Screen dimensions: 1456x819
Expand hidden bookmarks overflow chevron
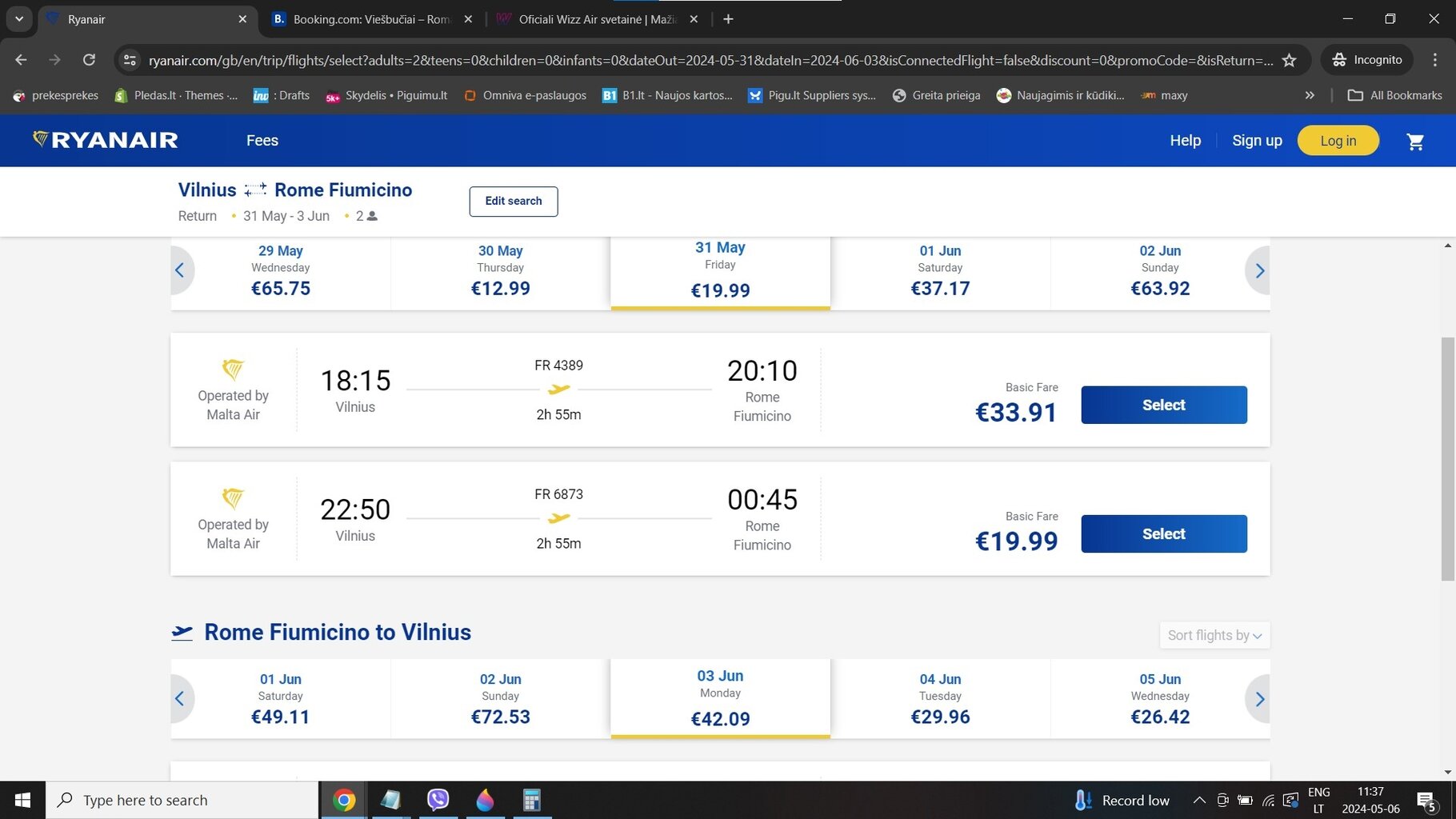click(x=1310, y=95)
